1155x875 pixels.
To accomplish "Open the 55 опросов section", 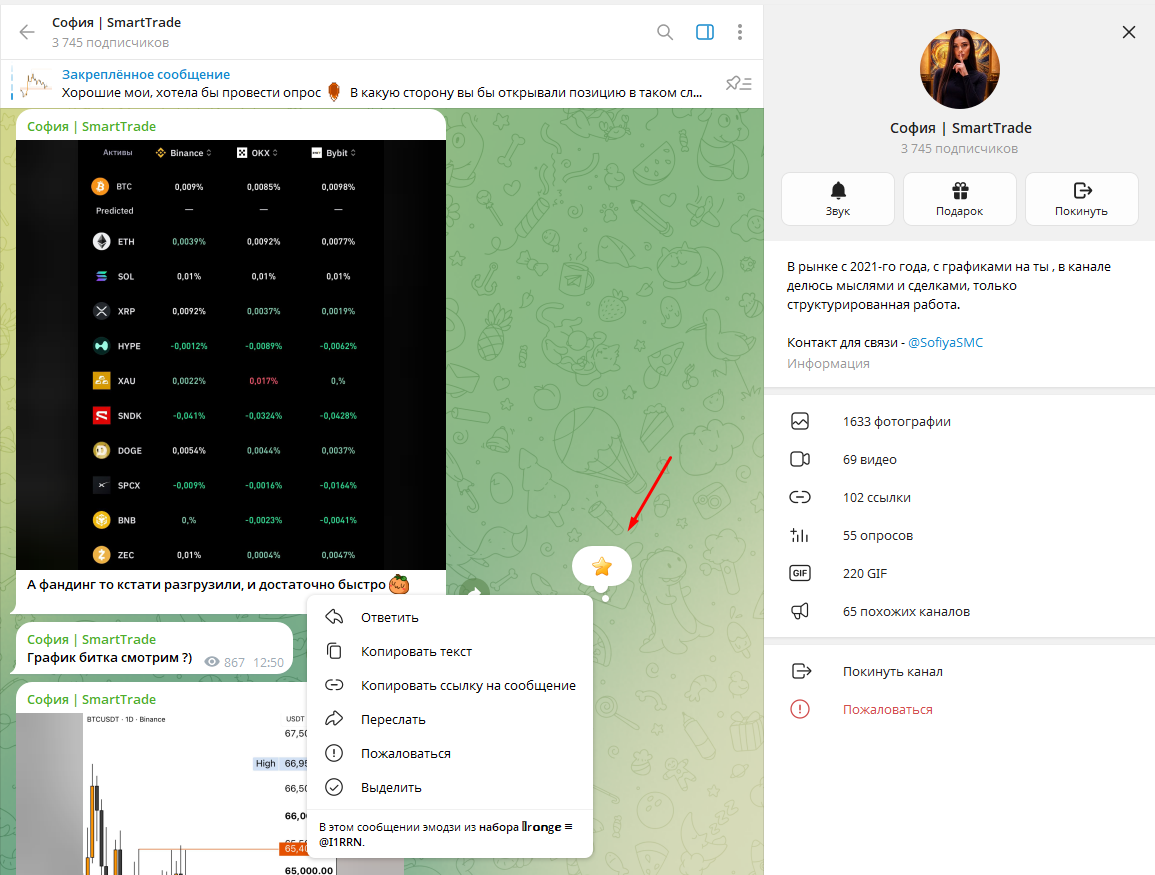I will pyautogui.click(x=960, y=535).
